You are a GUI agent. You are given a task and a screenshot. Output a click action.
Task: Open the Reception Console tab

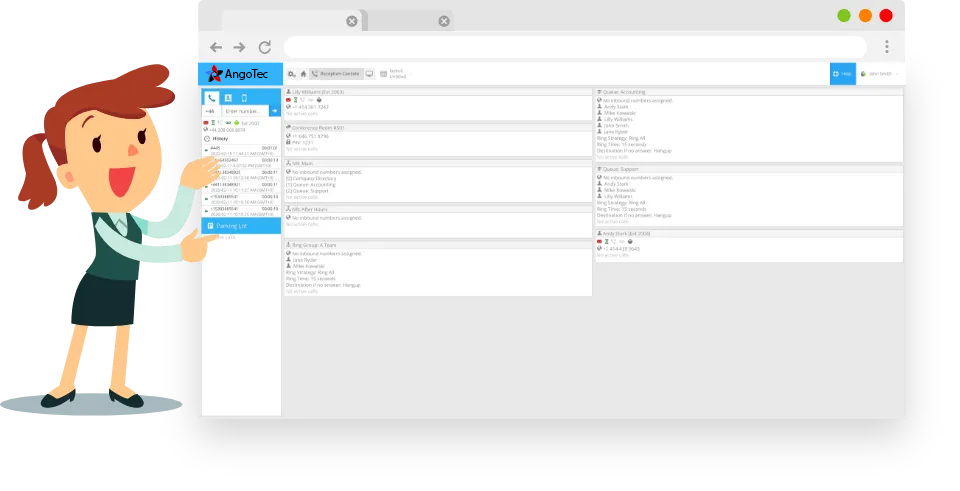tap(336, 74)
